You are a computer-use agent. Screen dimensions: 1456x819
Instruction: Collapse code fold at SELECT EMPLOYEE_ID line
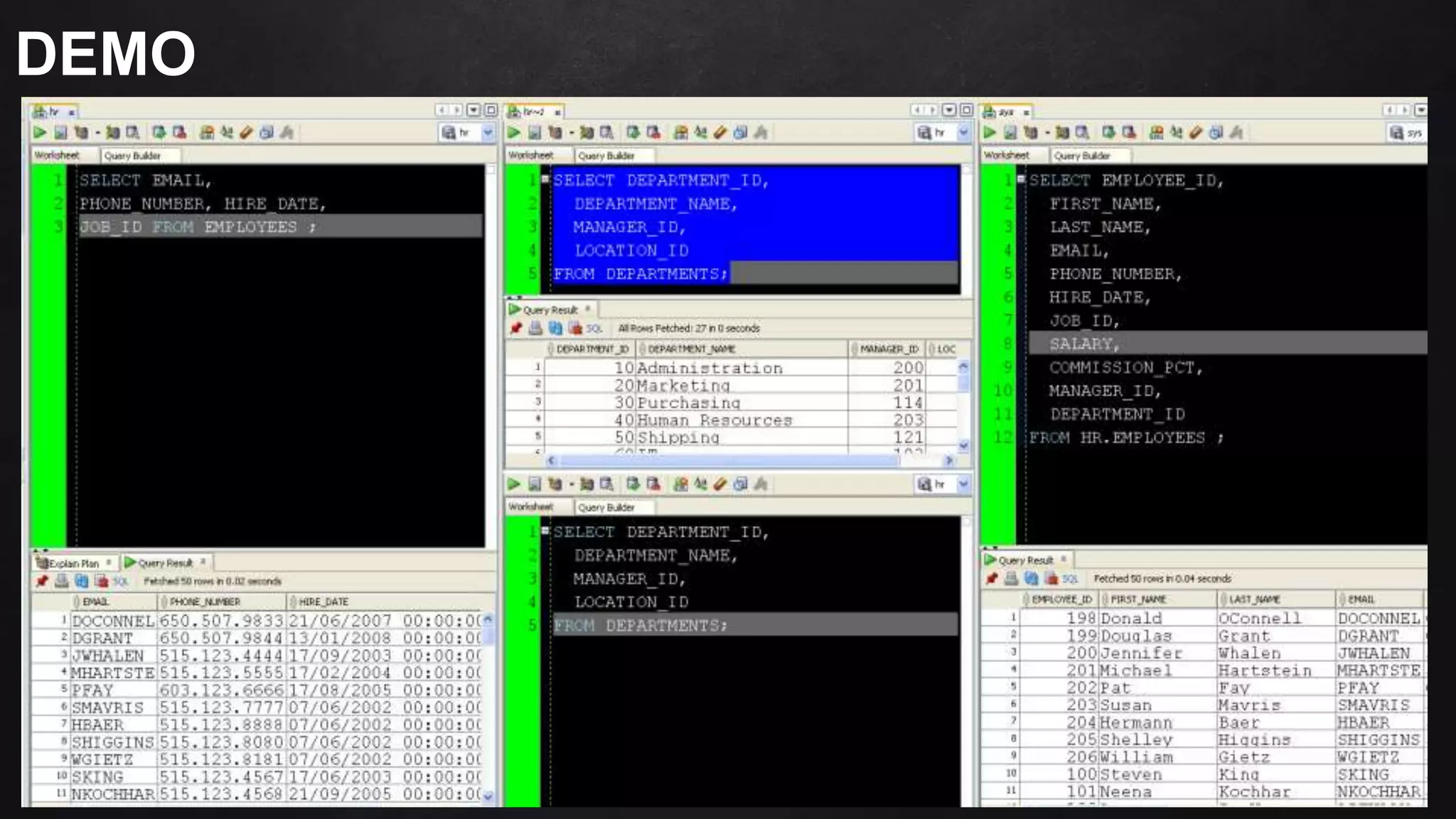(1022, 179)
